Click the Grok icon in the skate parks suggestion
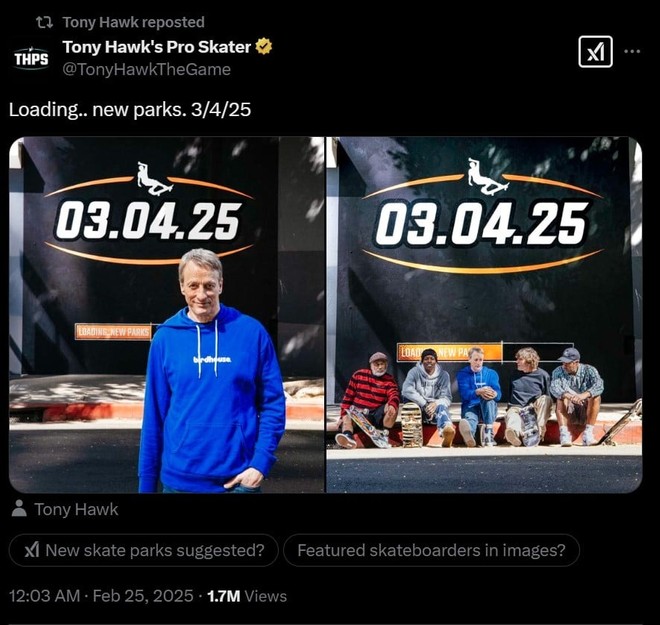 coord(31,550)
